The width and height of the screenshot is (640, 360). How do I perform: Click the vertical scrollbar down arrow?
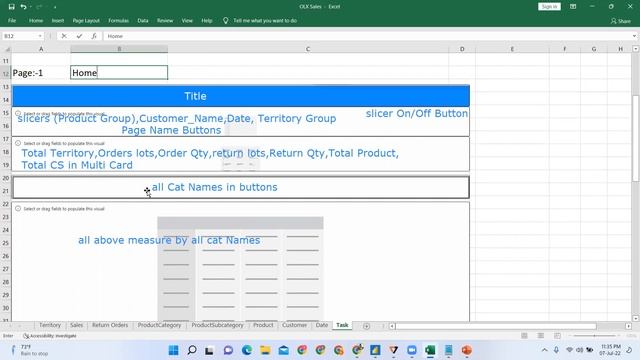(635, 318)
